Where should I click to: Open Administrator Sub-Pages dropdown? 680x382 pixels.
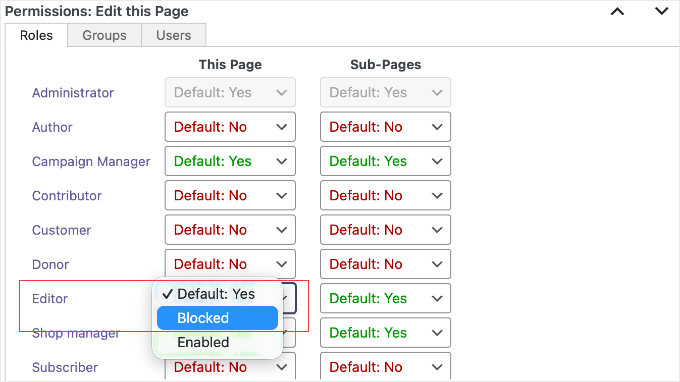pos(385,92)
